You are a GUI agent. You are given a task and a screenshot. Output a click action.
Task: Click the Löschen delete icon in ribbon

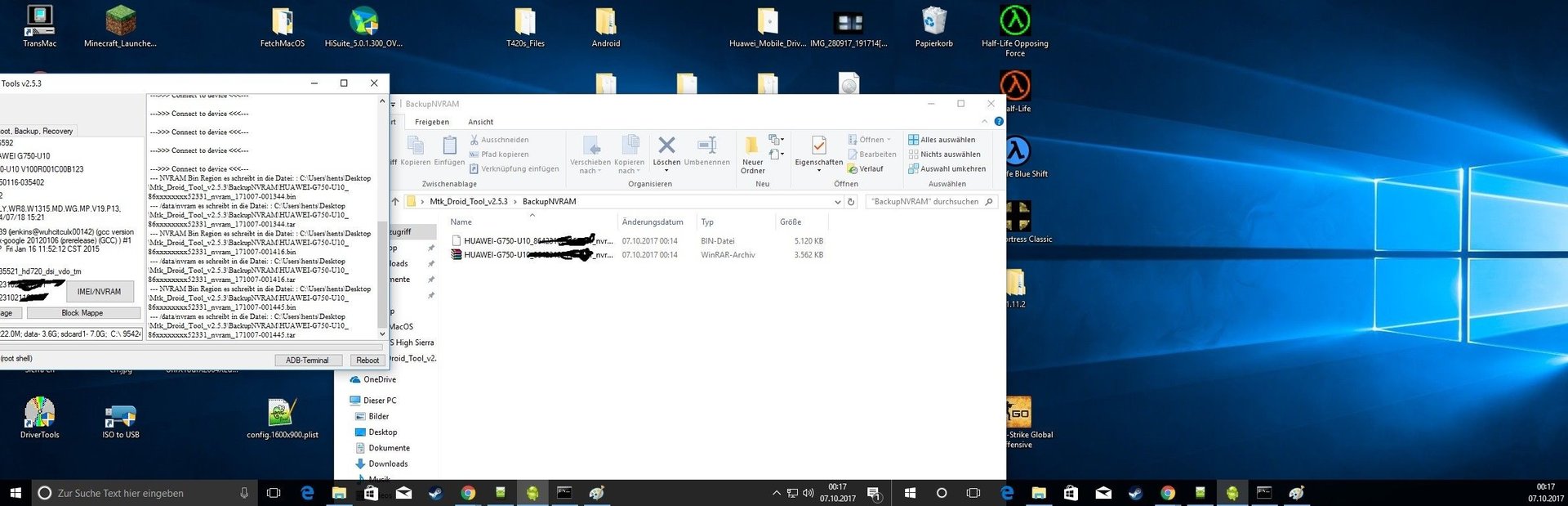666,145
